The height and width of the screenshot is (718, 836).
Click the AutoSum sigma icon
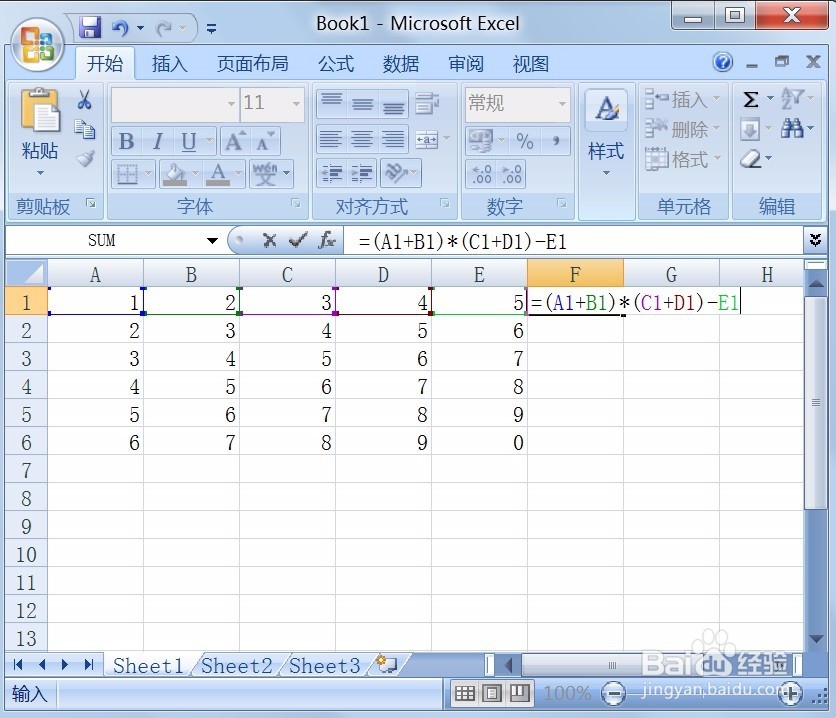pyautogui.click(x=751, y=100)
